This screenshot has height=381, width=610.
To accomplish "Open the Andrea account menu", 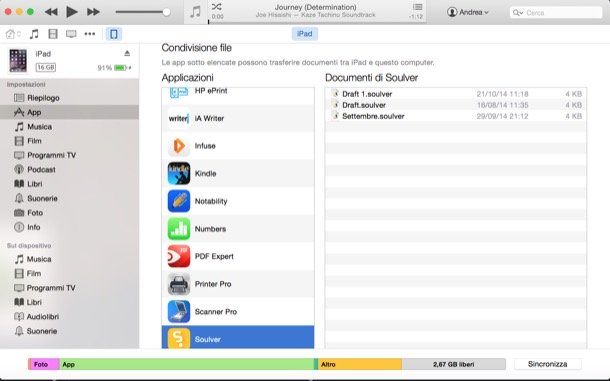I will (x=467, y=12).
